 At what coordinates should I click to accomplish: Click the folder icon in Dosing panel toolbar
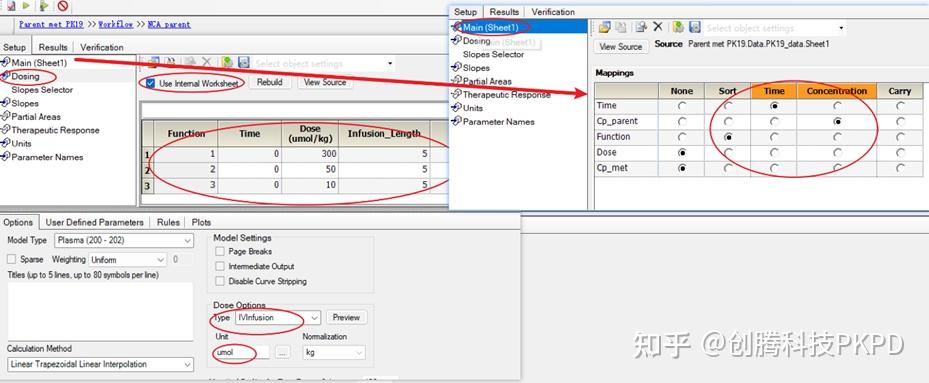click(153, 62)
